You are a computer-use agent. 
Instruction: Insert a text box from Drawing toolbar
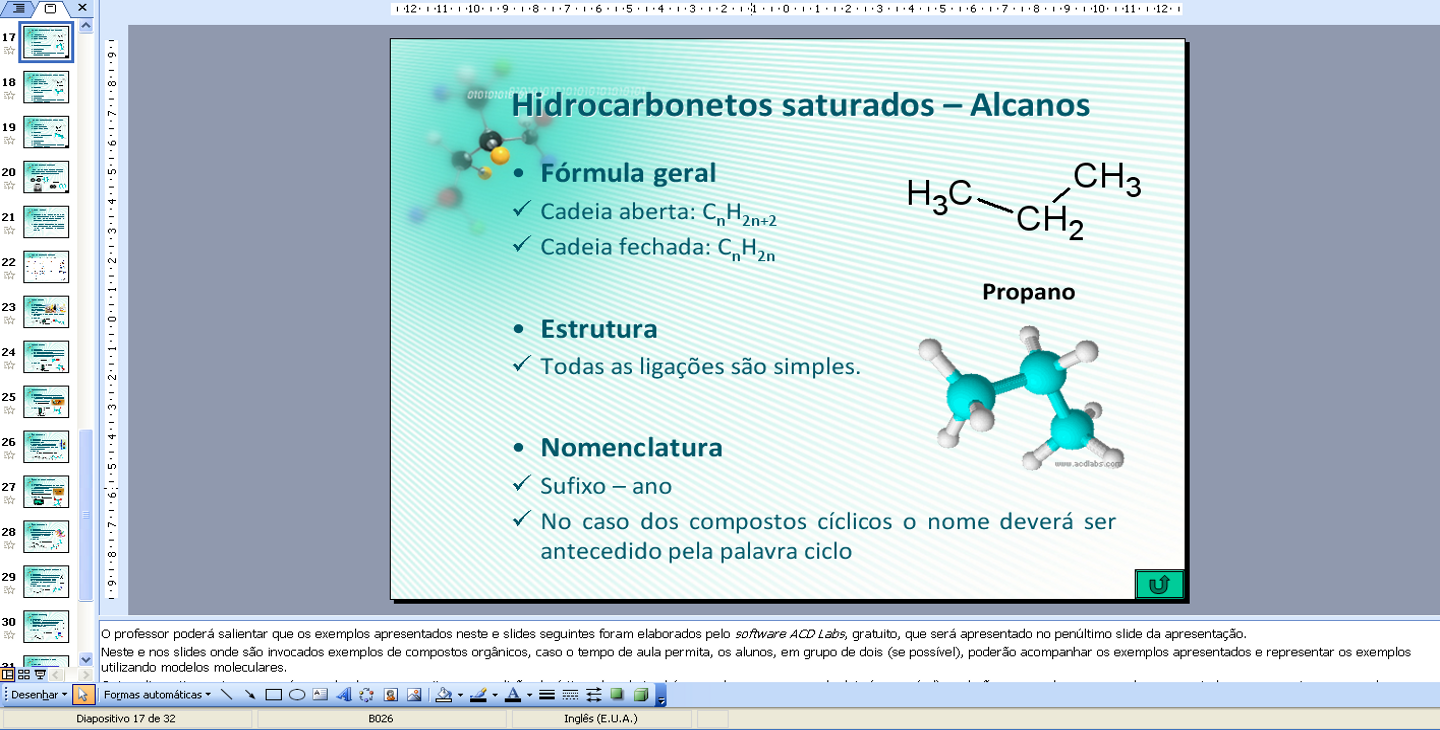320,694
